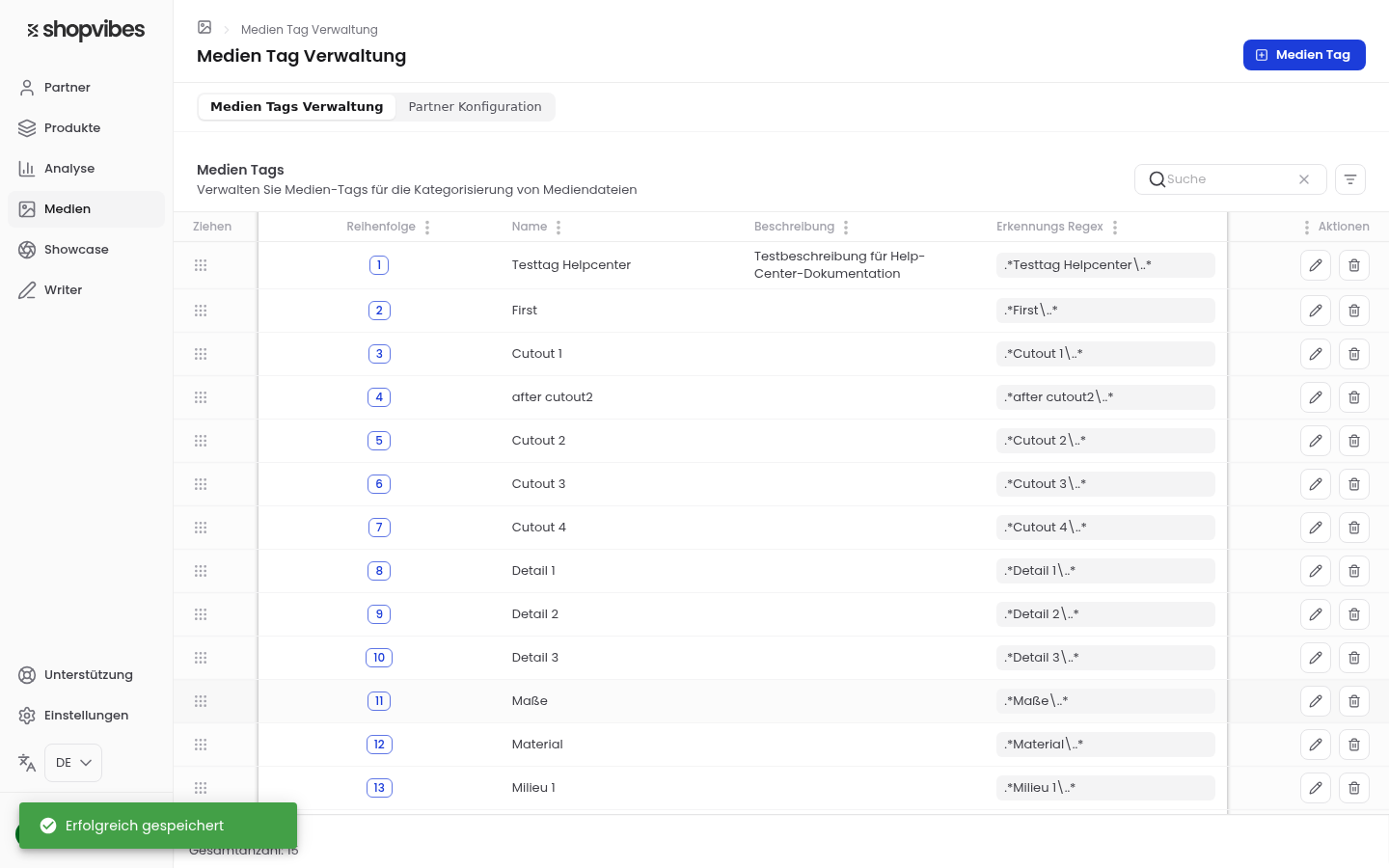
Task: Open the DE language dropdown
Action: coord(73,763)
